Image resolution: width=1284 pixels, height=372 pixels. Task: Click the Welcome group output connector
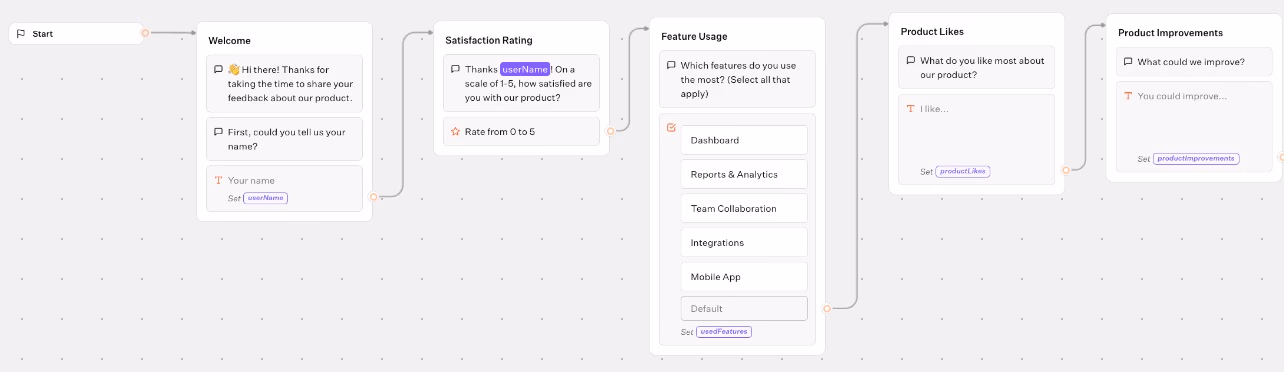(x=374, y=197)
